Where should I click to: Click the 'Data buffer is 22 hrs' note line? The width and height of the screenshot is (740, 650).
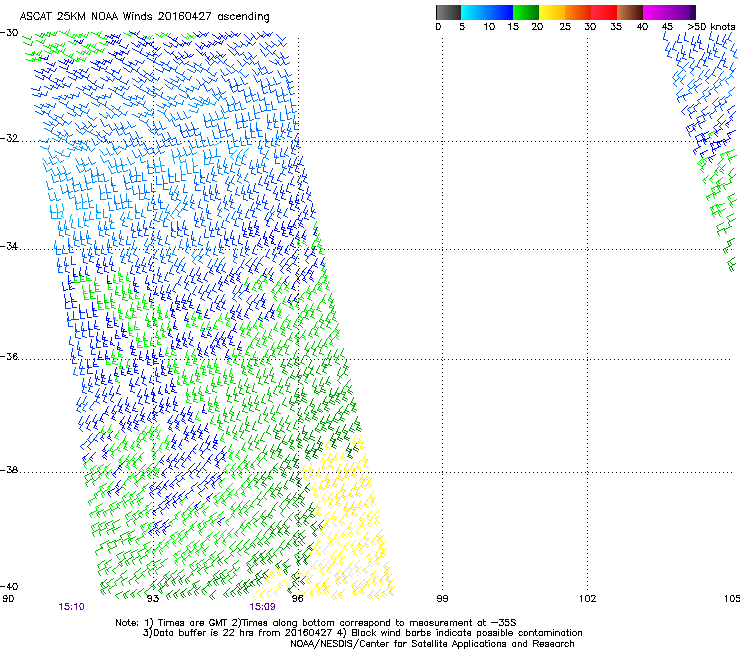coord(362,633)
